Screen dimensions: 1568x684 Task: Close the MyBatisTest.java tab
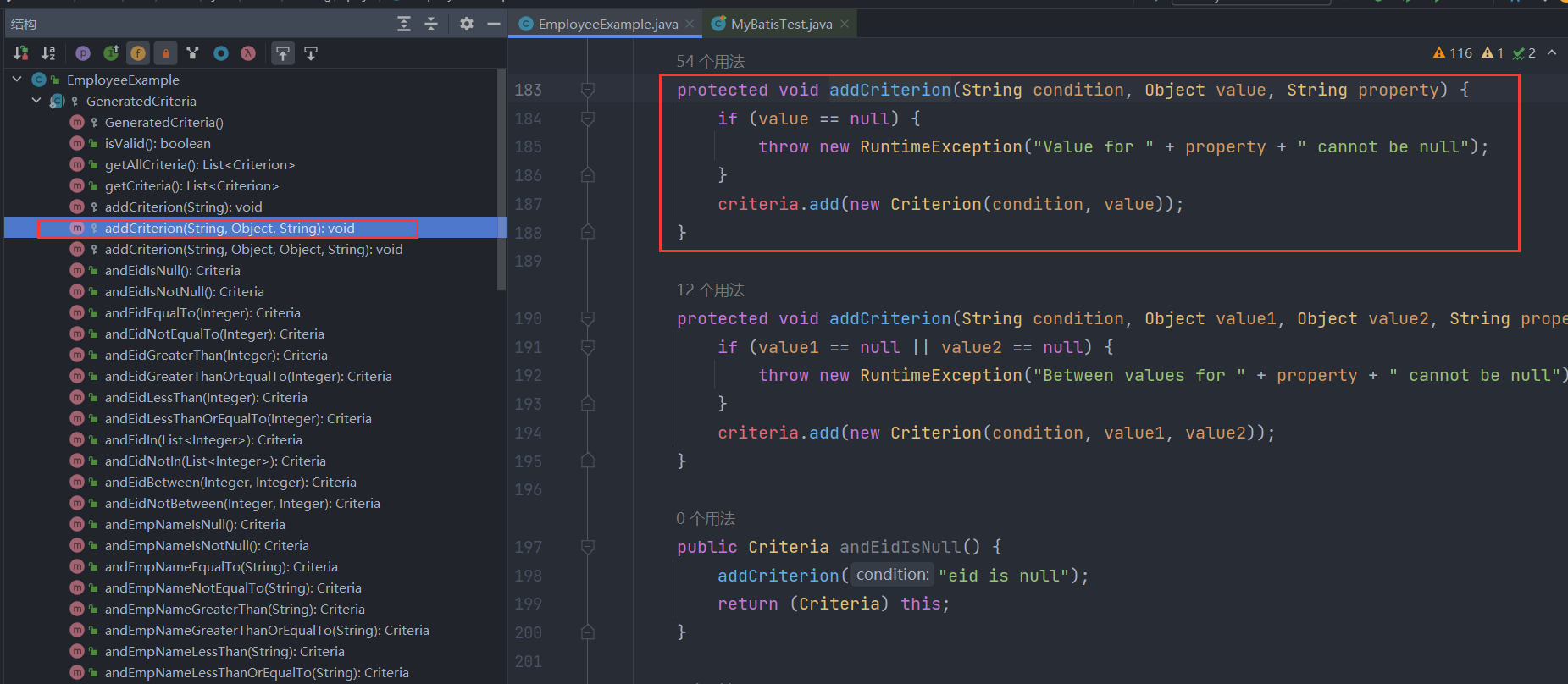click(845, 24)
